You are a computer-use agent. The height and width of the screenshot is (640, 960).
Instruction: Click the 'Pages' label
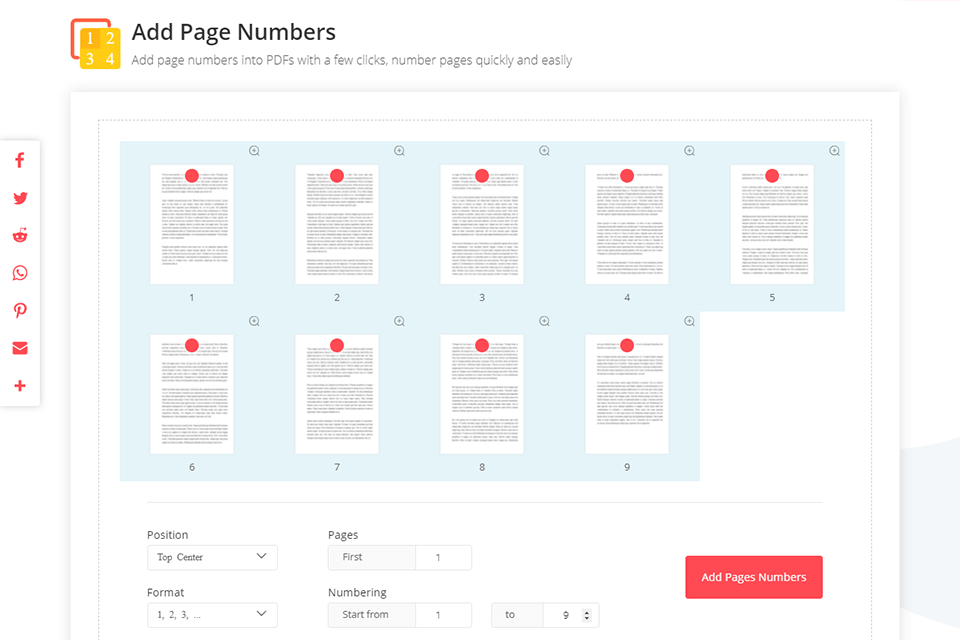(x=343, y=535)
